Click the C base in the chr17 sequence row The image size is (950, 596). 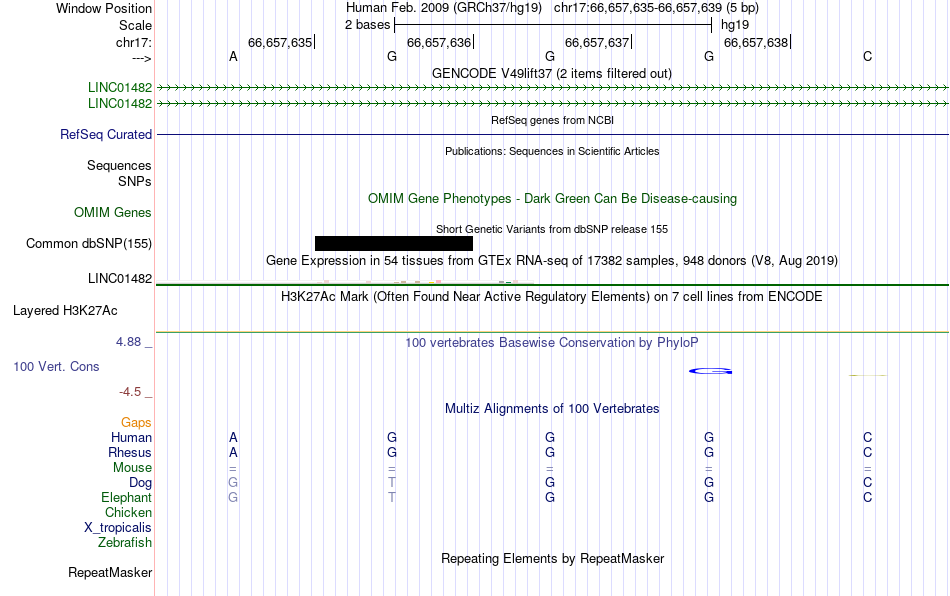(x=868, y=56)
